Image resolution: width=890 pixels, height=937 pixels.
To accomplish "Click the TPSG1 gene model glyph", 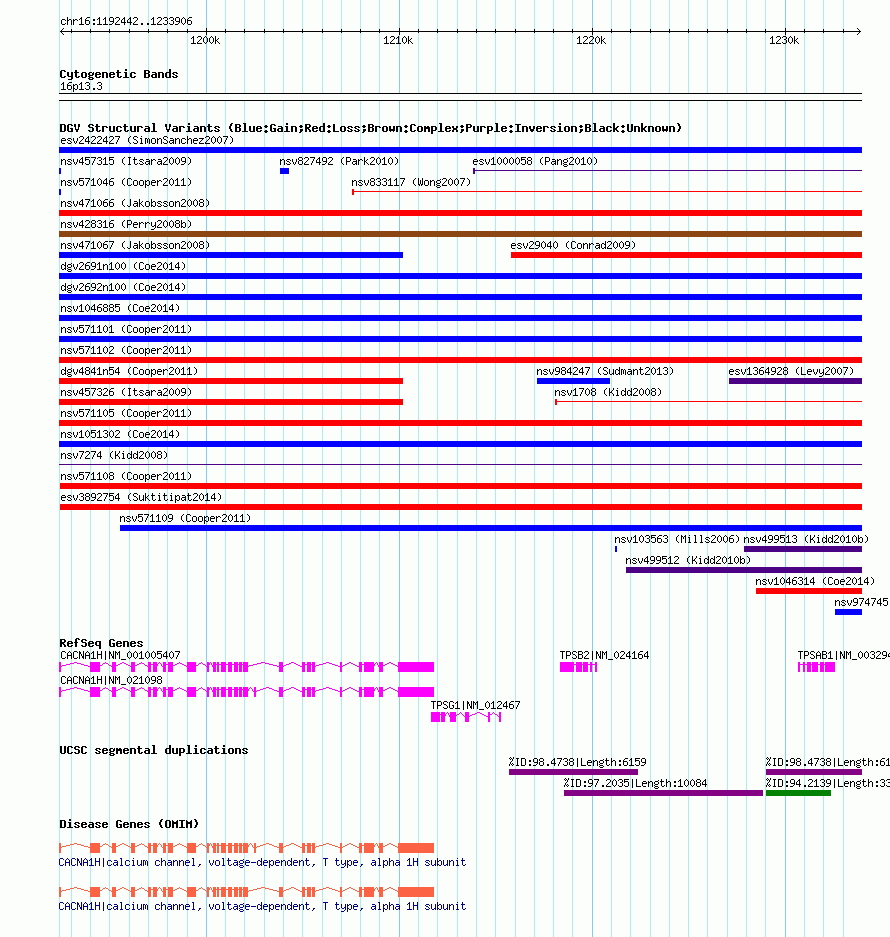I will (466, 717).
